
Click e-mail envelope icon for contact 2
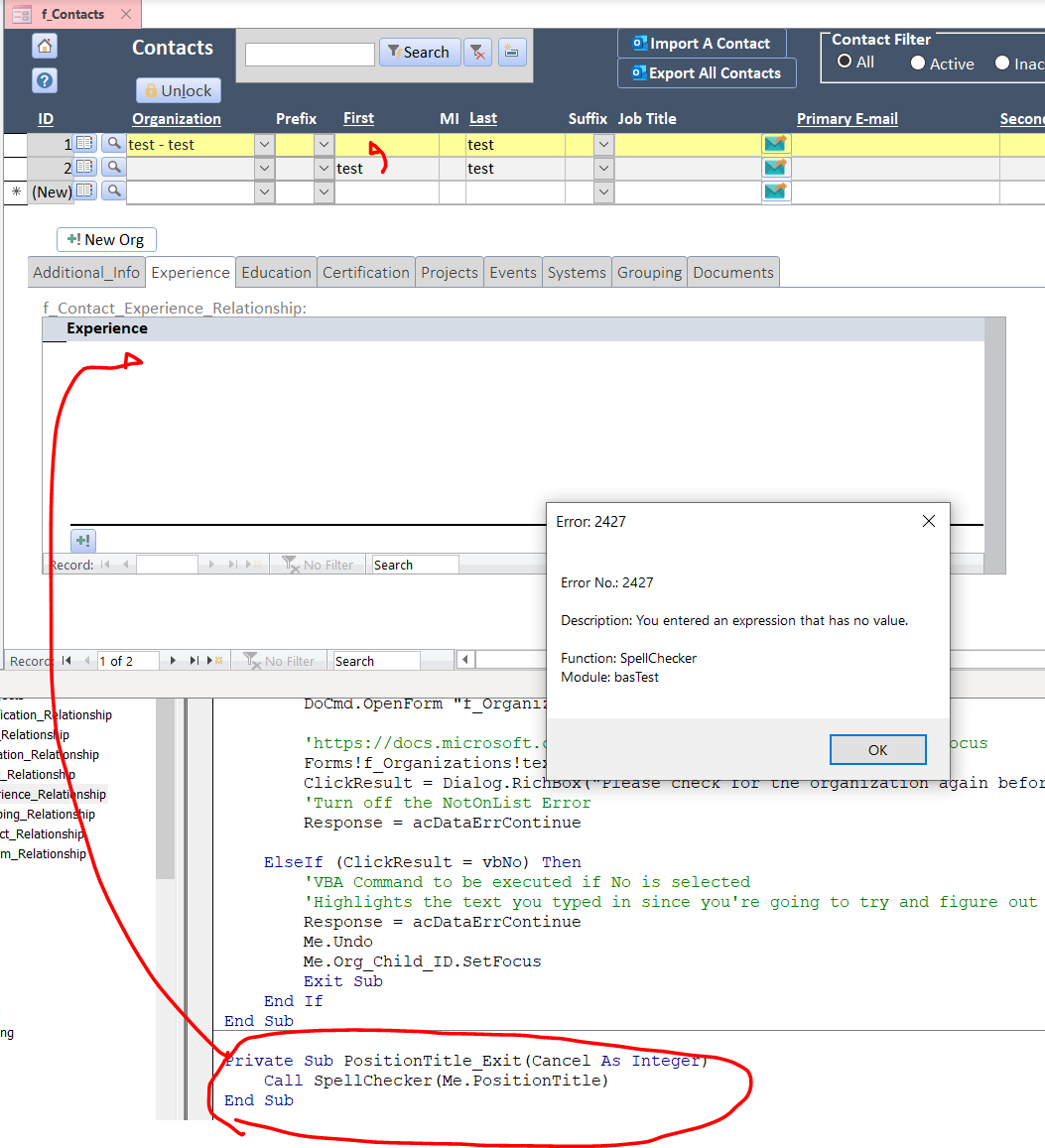tap(775, 168)
